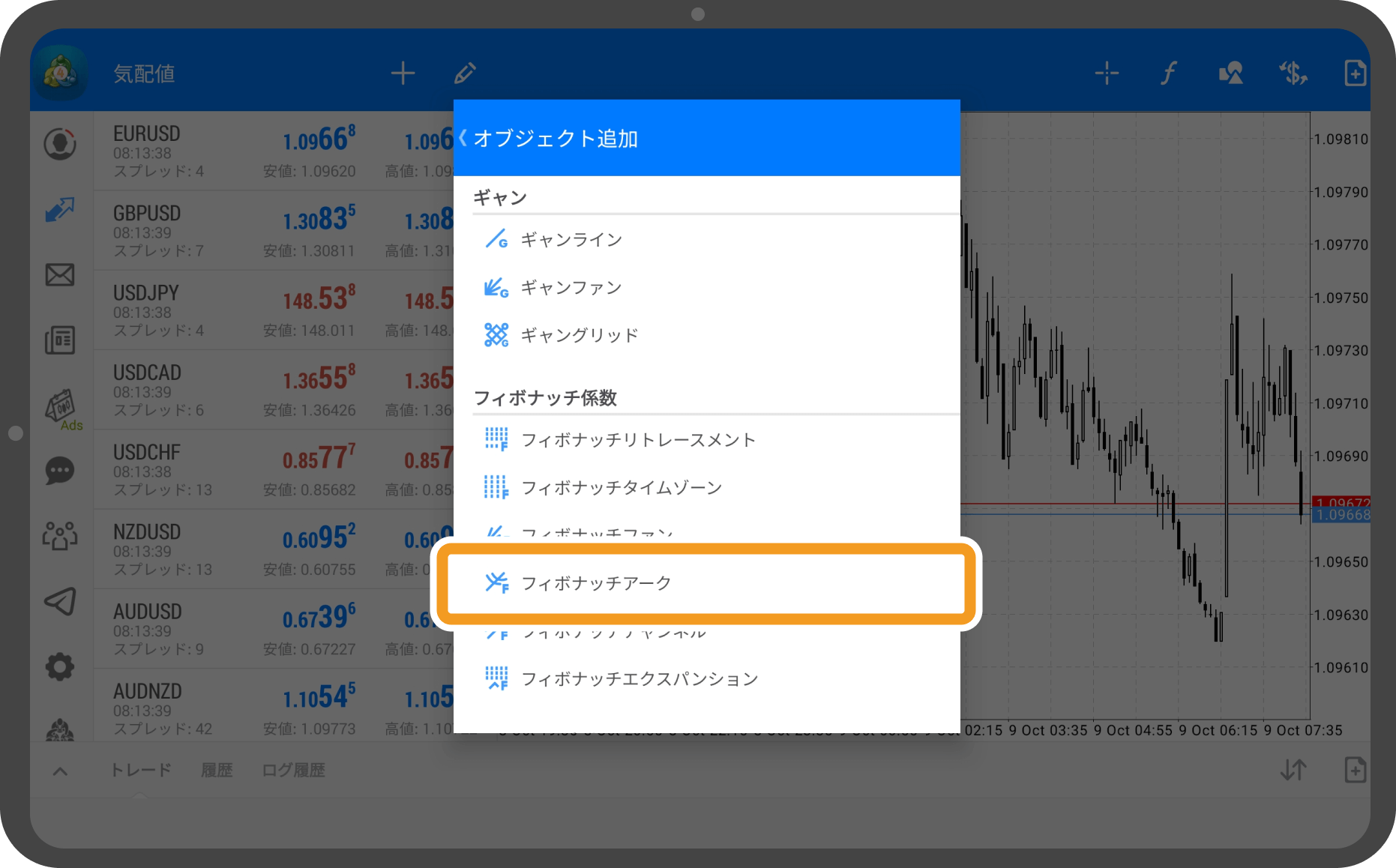Image resolution: width=1396 pixels, height=868 pixels.
Task: Open the Trade arrow icon in sidebar
Action: 60,210
